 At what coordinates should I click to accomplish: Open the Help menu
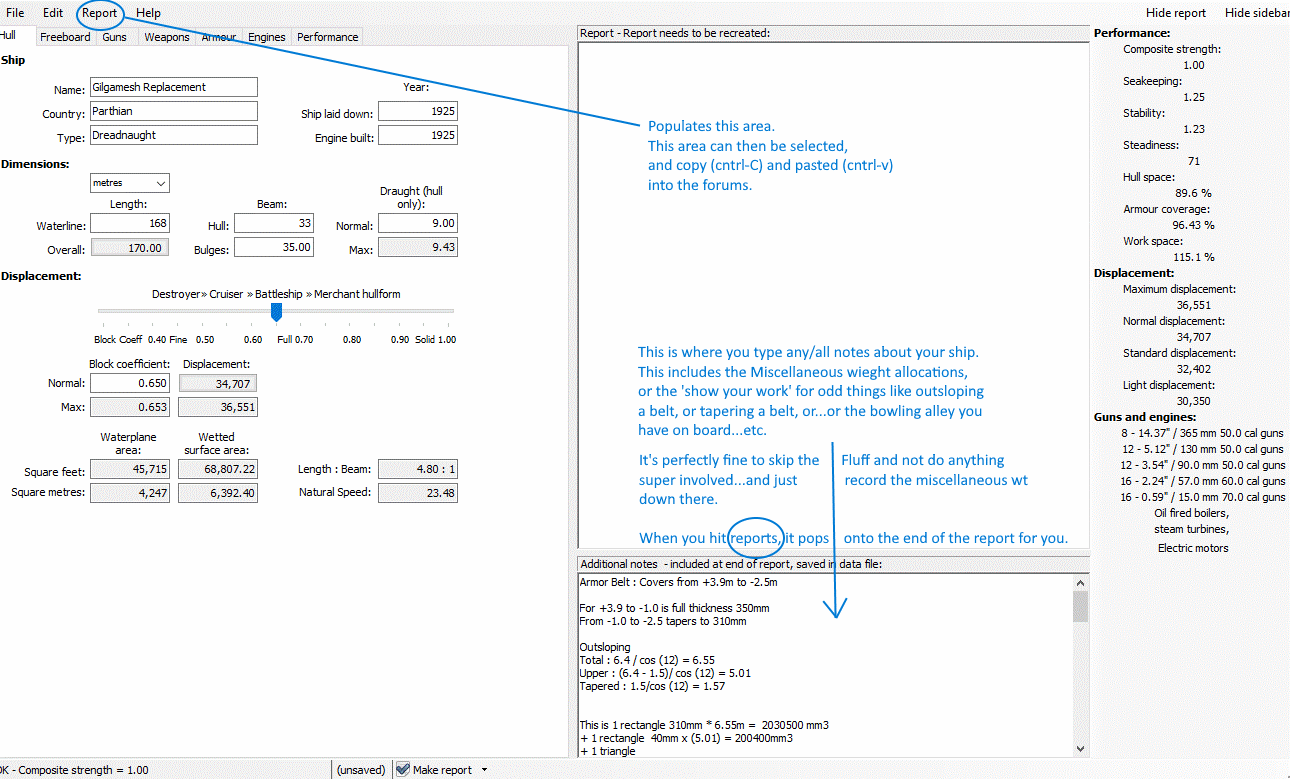pyautogui.click(x=148, y=12)
